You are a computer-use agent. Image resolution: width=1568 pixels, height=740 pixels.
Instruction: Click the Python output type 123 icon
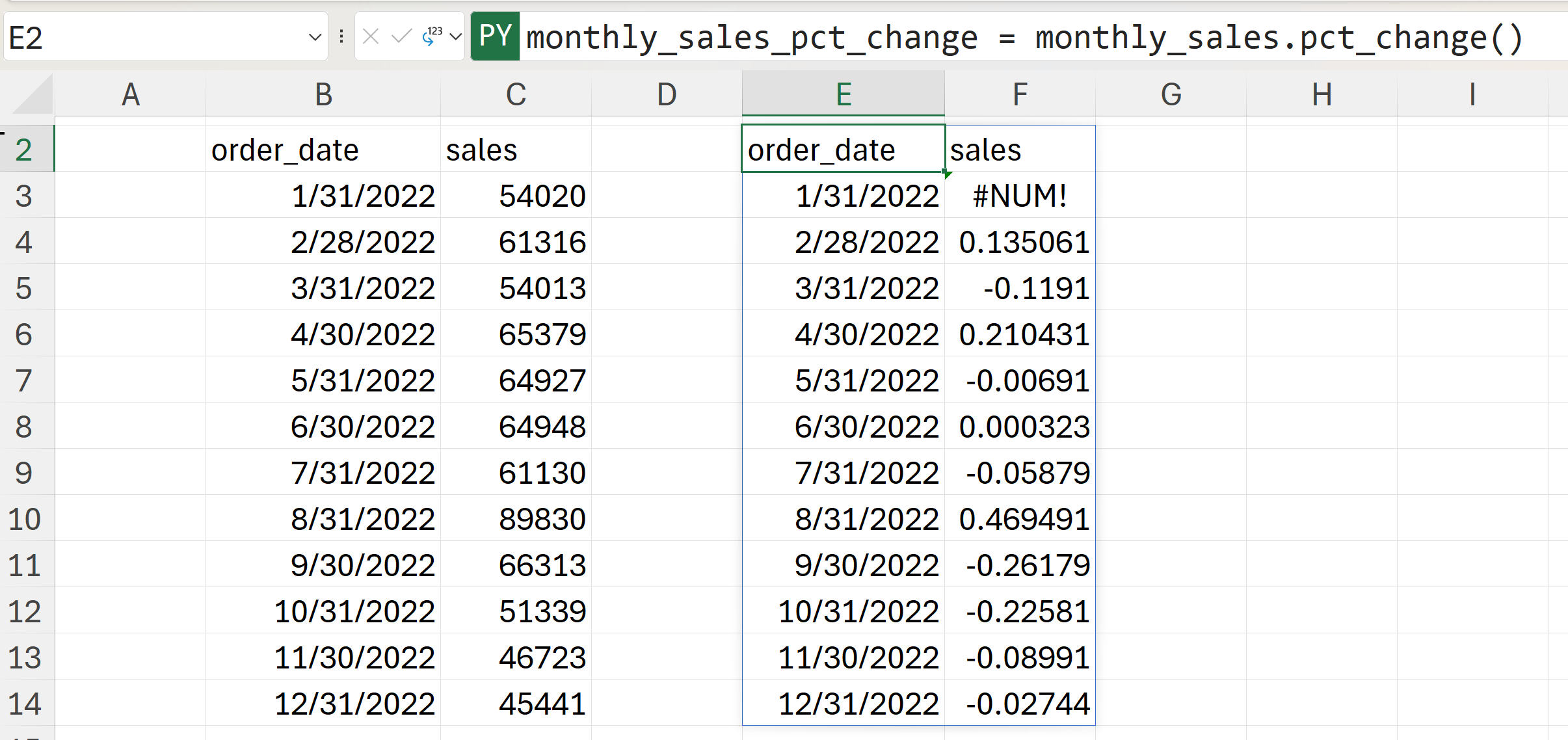point(432,36)
